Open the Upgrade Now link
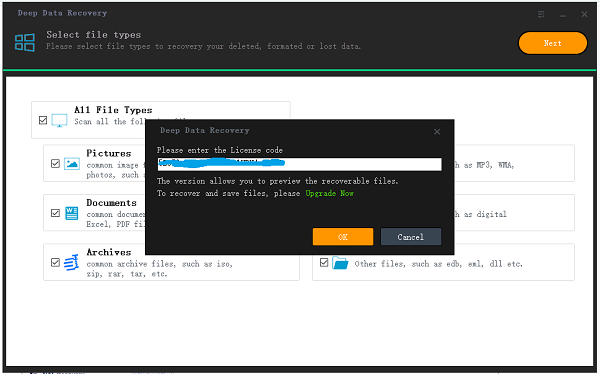The image size is (600, 374). click(x=329, y=193)
